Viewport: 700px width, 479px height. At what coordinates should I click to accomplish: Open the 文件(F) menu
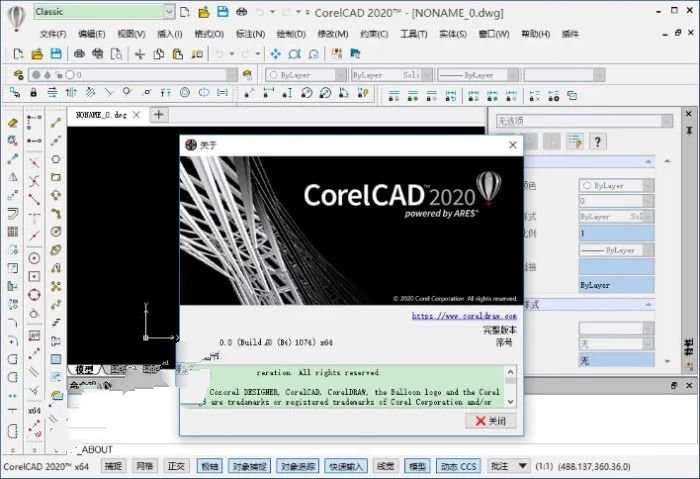(x=53, y=34)
